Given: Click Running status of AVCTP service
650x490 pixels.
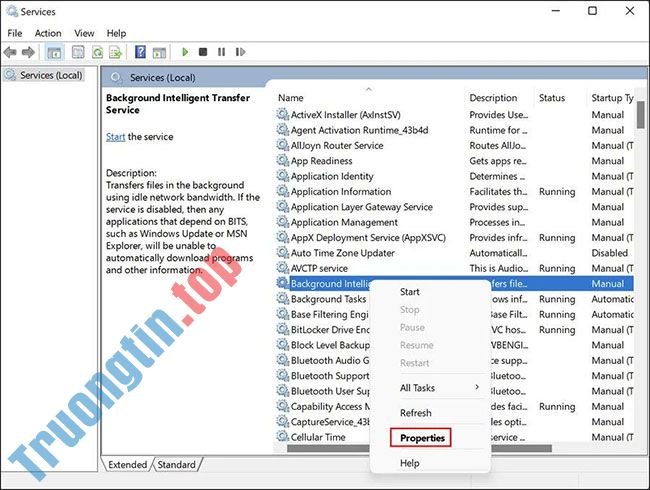Looking at the screenshot, I should click(x=557, y=268).
